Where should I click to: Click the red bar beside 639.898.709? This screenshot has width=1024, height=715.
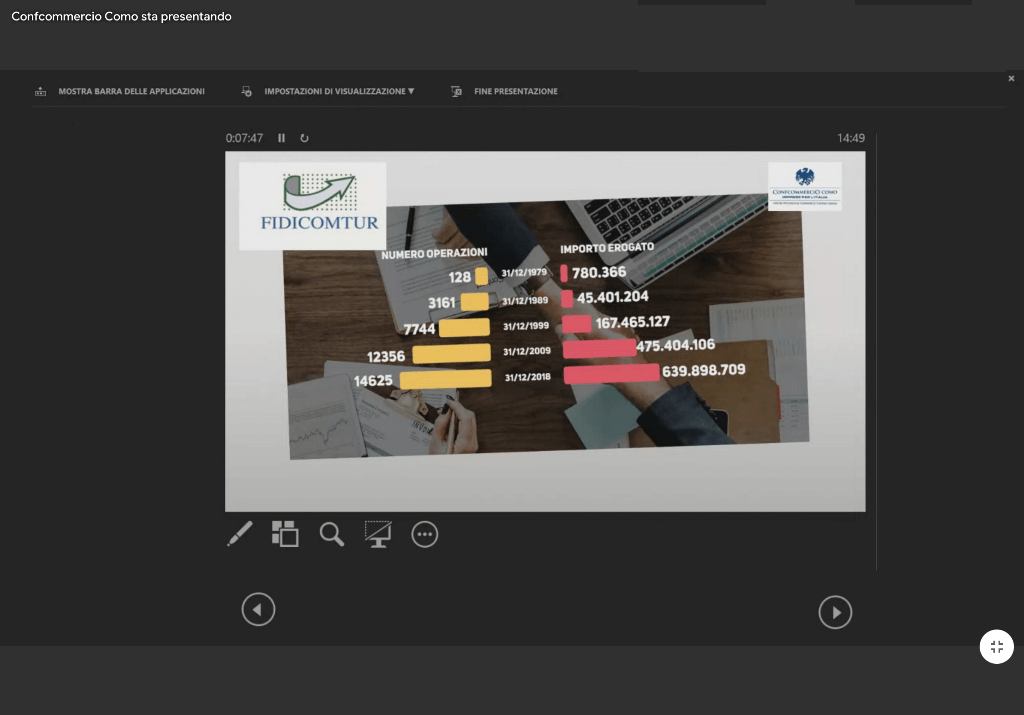coord(611,374)
